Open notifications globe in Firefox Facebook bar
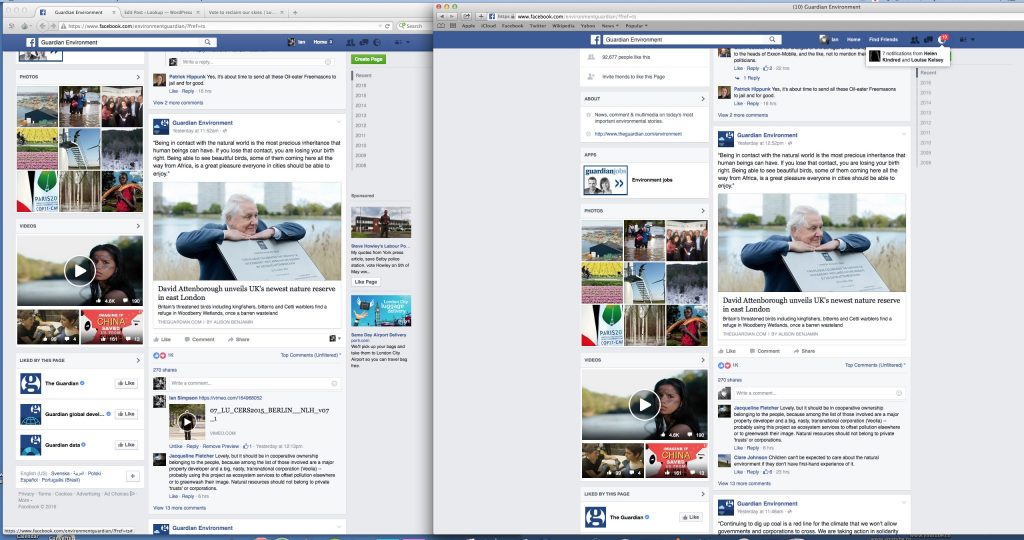 377,42
